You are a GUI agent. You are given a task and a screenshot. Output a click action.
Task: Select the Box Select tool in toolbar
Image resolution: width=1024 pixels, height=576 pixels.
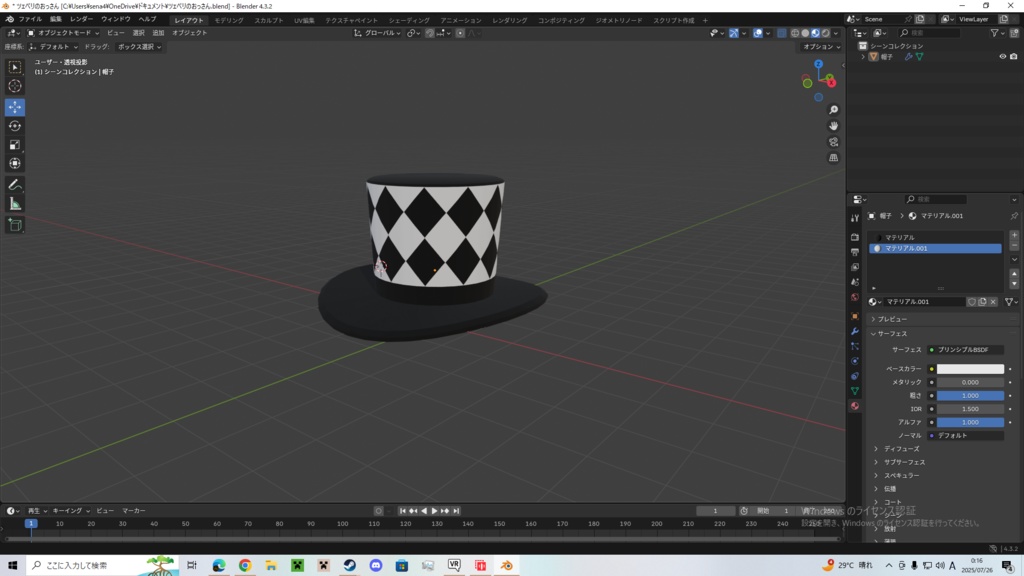[x=14, y=67]
